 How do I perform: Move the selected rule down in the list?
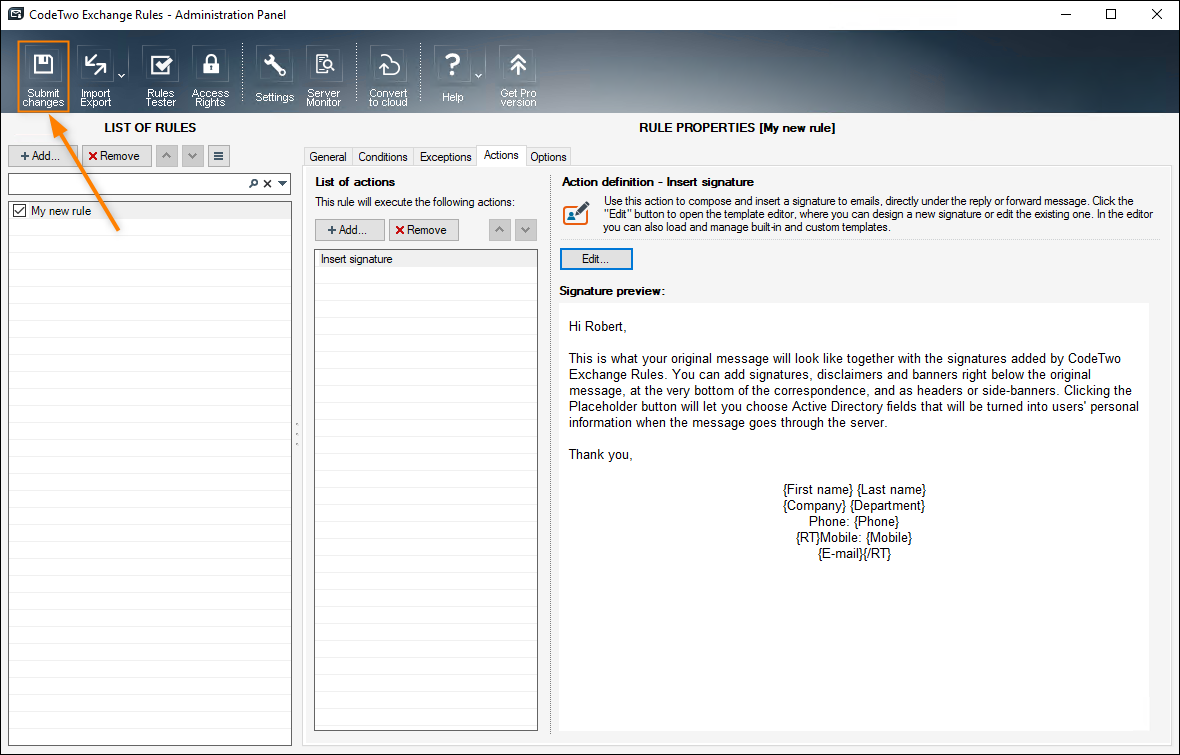pyautogui.click(x=193, y=156)
